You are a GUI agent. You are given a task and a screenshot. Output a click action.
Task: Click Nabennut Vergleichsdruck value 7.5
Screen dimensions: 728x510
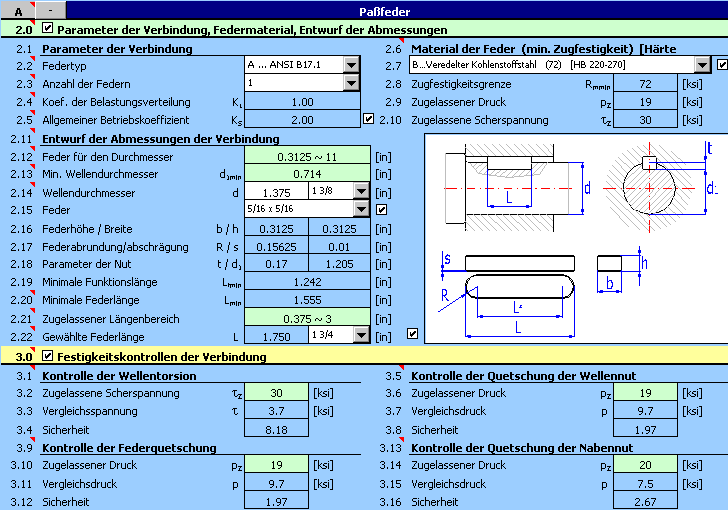click(x=645, y=484)
